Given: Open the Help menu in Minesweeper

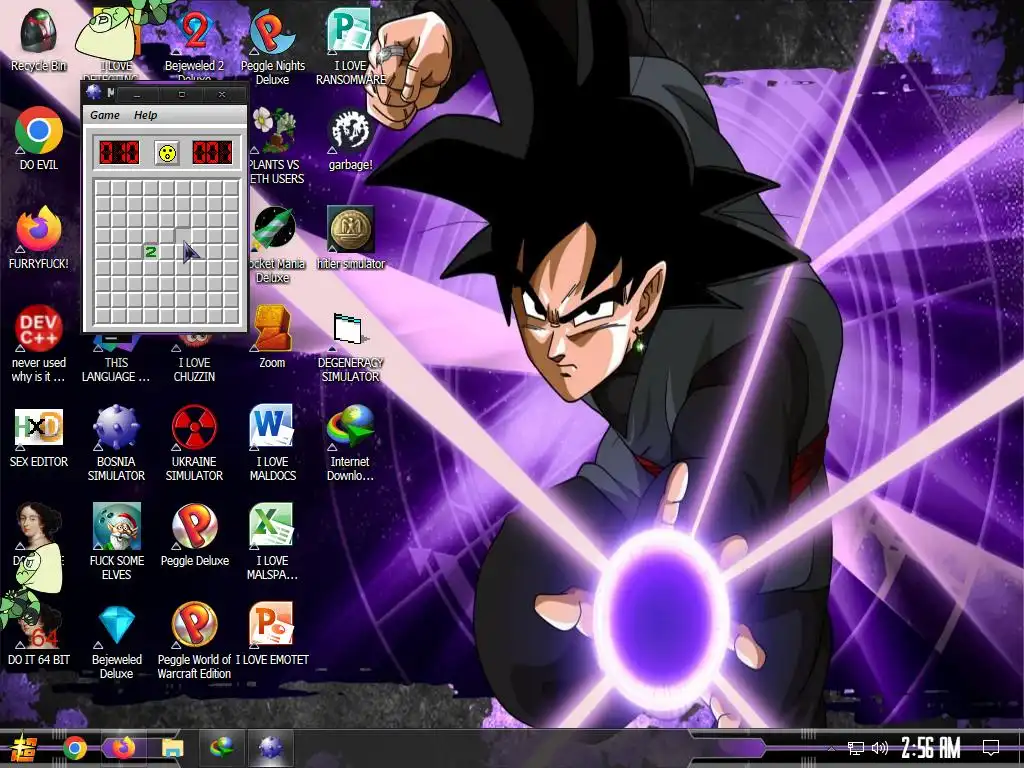Looking at the screenshot, I should point(145,115).
